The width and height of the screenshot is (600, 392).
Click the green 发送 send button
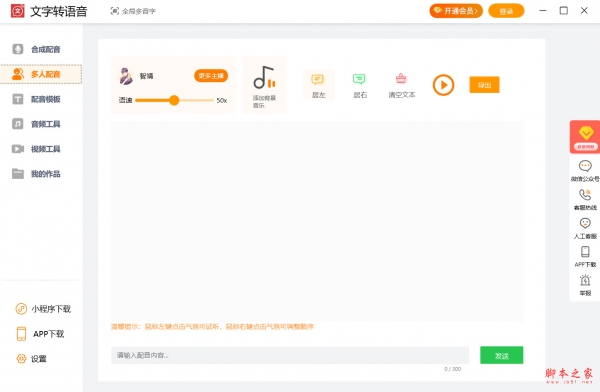[x=502, y=355]
